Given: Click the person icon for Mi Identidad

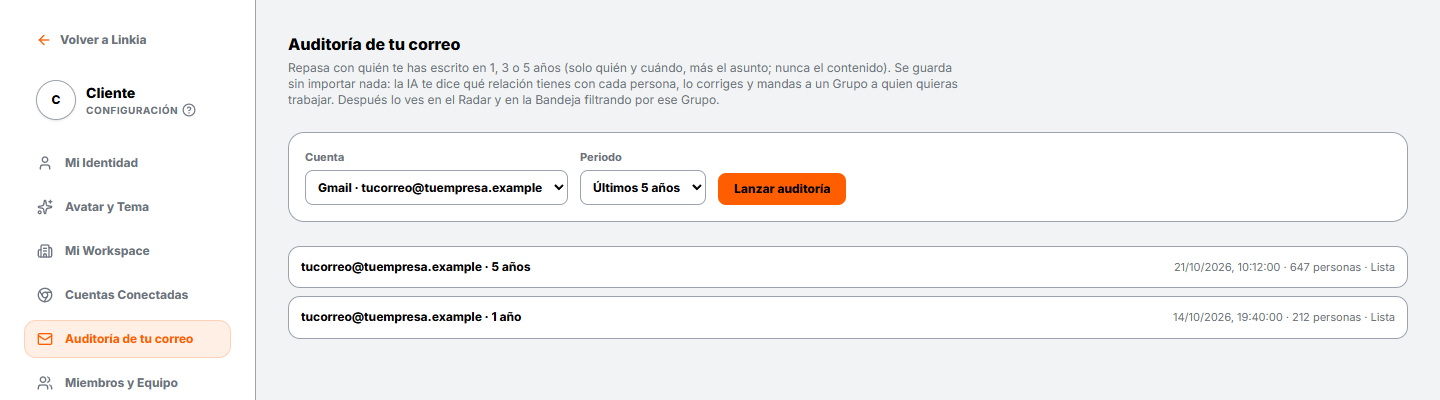Looking at the screenshot, I should [44, 162].
